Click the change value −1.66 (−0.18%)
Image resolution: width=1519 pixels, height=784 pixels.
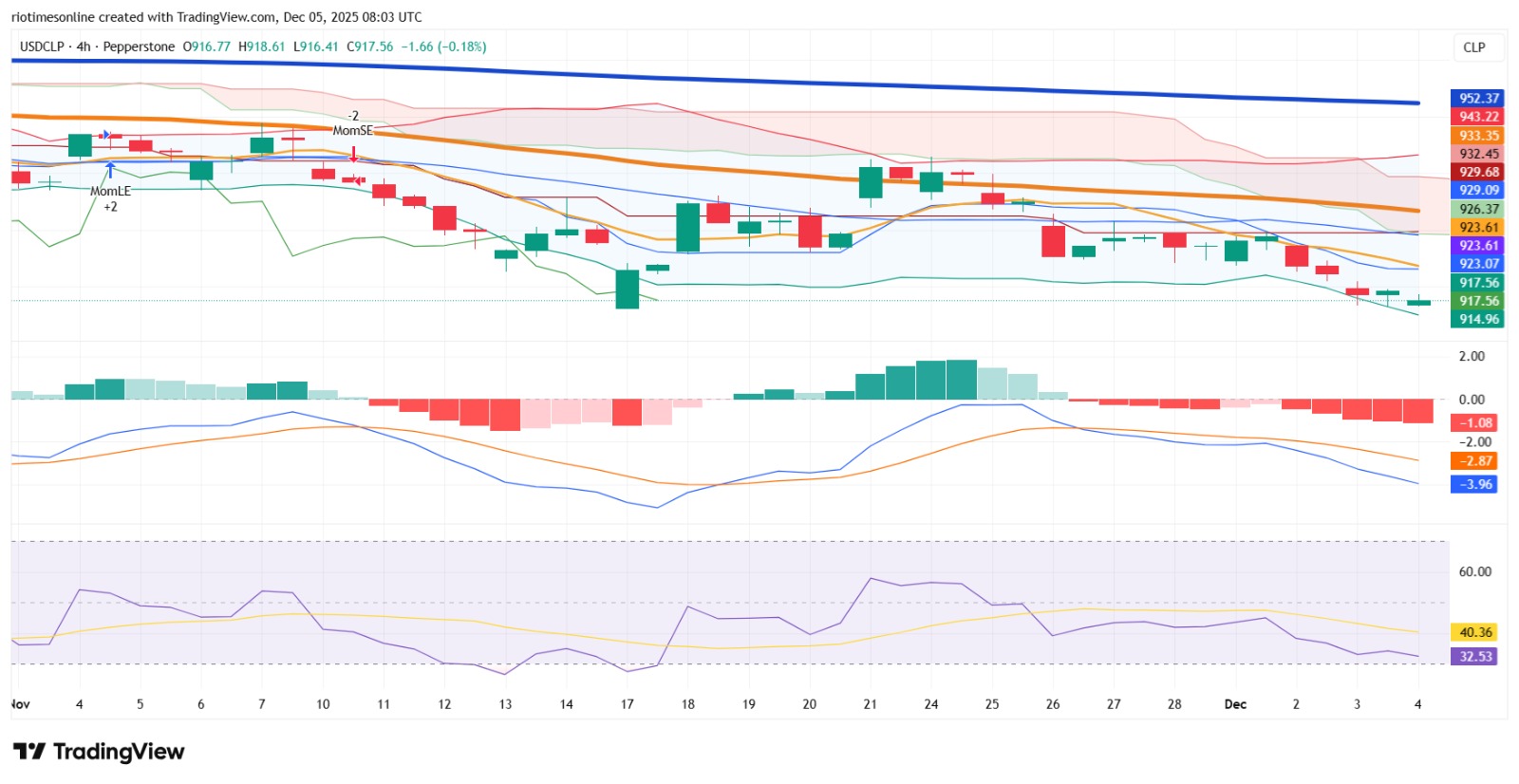(443, 47)
